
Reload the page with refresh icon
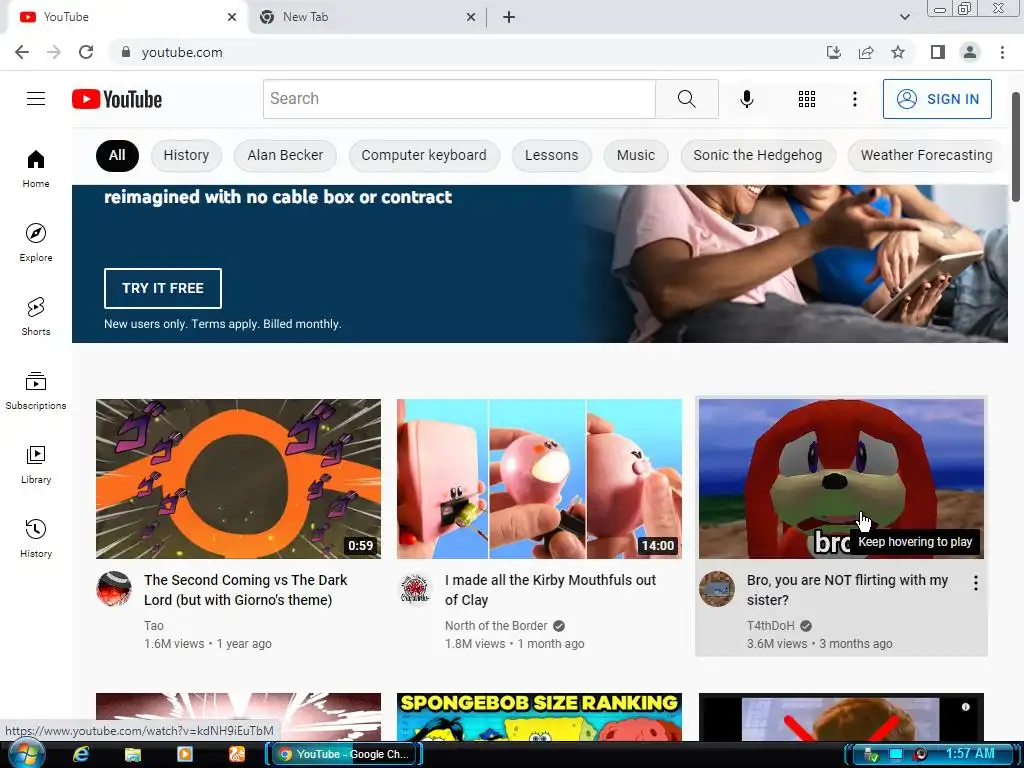[86, 52]
